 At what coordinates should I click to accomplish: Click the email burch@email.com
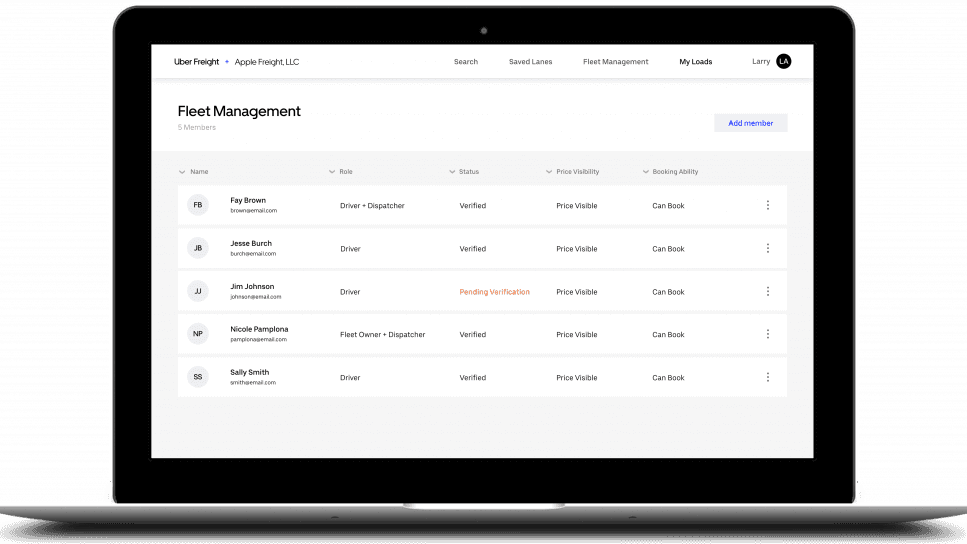(x=253, y=253)
